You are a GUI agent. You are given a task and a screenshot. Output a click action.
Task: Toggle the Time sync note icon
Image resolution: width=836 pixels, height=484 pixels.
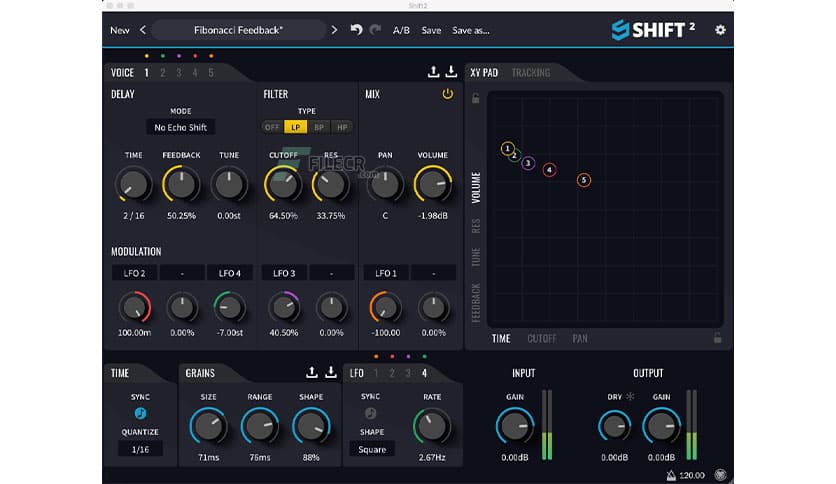(140, 413)
